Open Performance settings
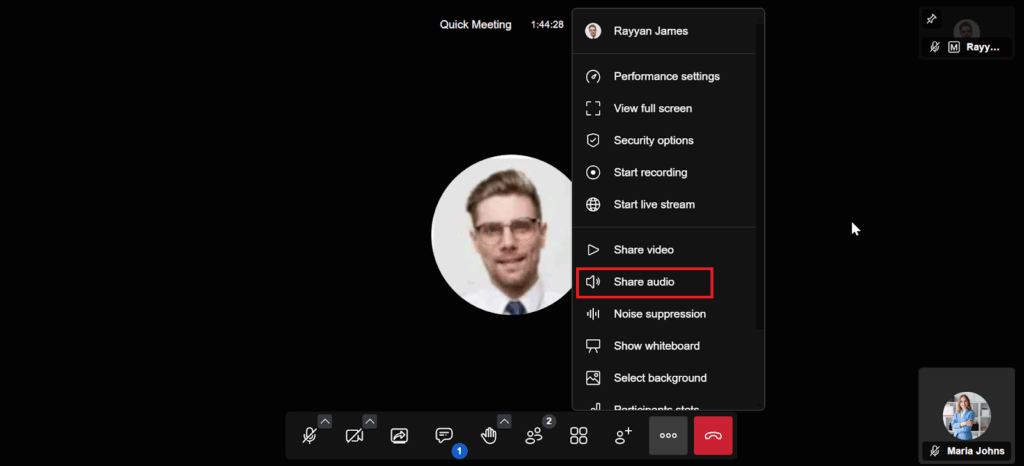1024x466 pixels. [666, 76]
